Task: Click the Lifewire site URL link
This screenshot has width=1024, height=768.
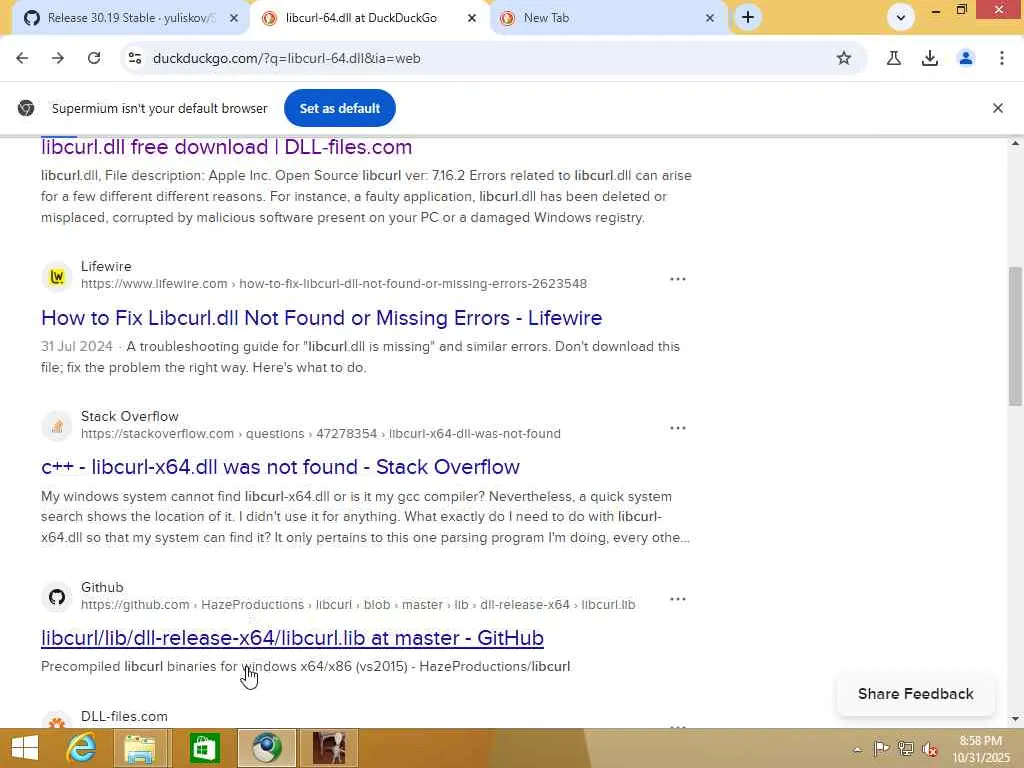Action: [x=334, y=283]
